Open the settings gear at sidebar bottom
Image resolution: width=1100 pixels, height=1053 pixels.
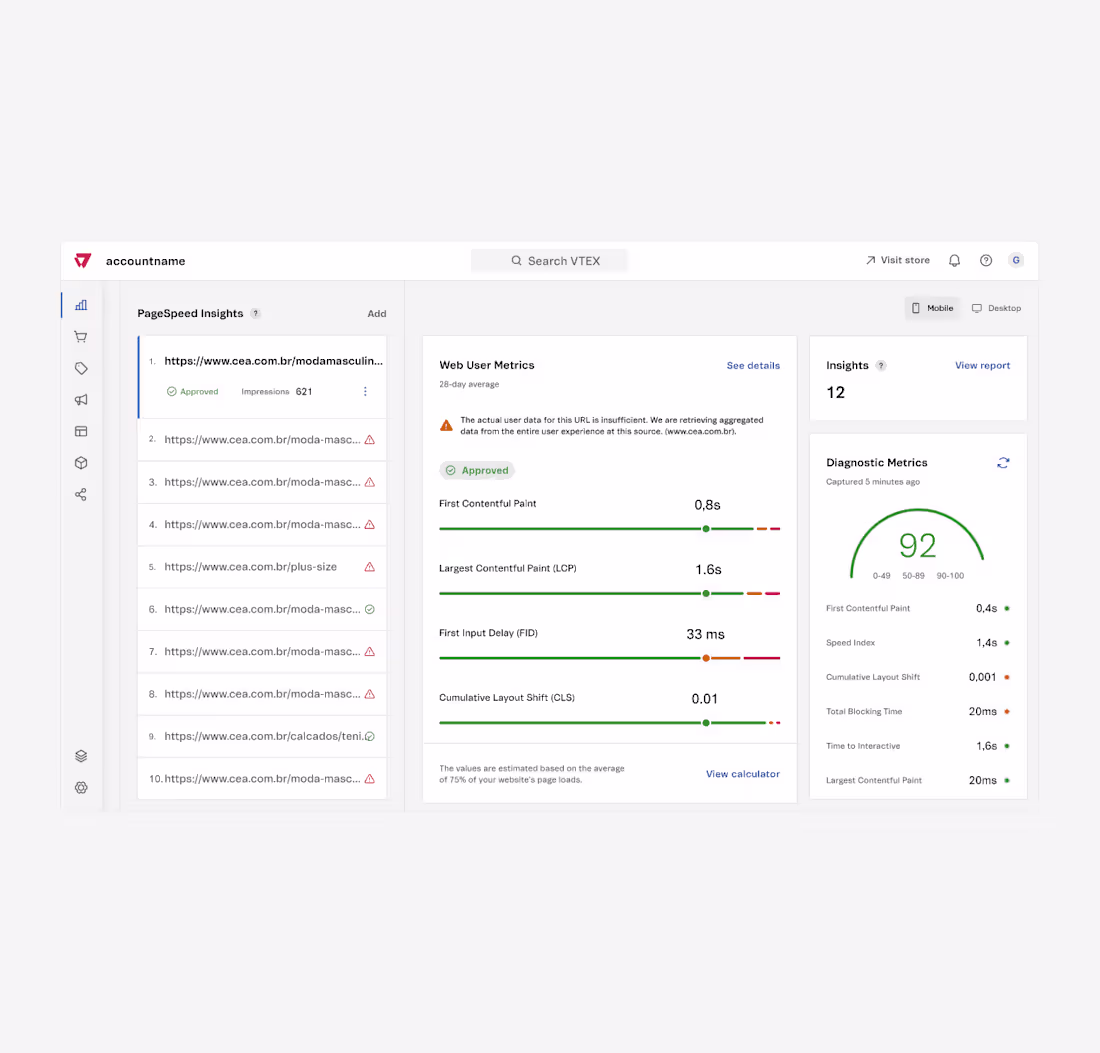(x=81, y=787)
